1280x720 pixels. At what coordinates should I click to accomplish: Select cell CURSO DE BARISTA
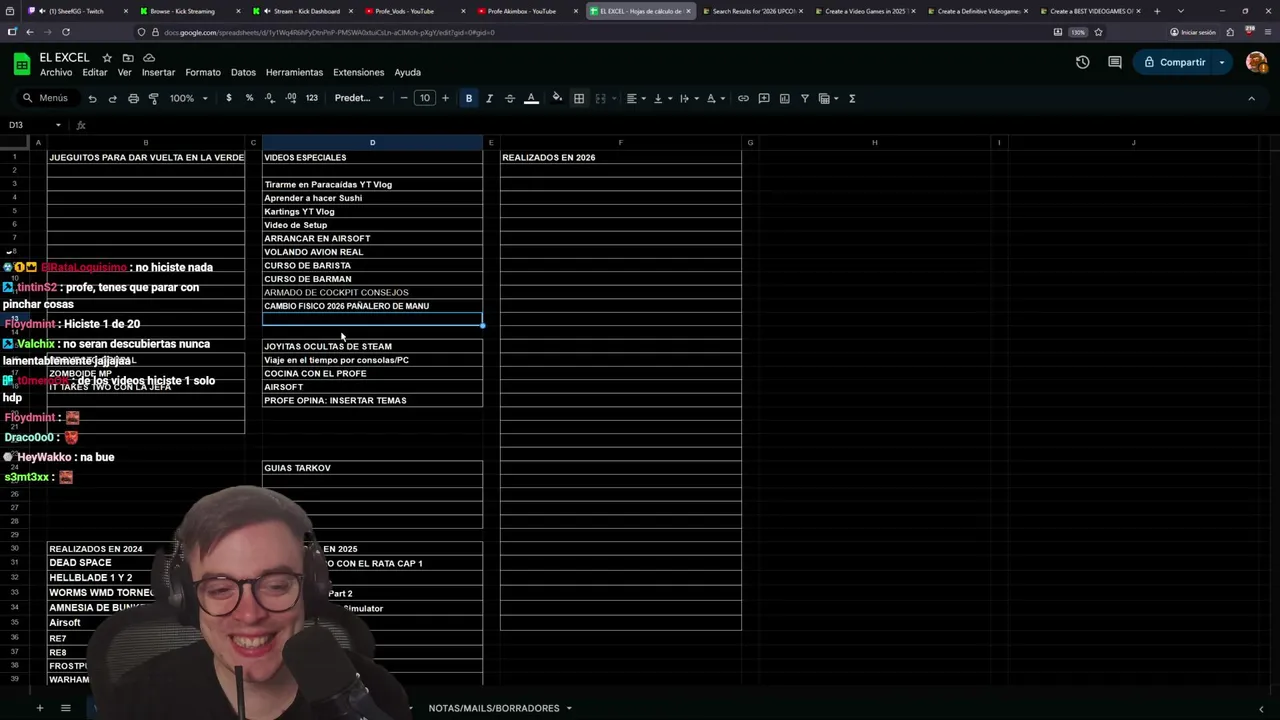point(372,265)
